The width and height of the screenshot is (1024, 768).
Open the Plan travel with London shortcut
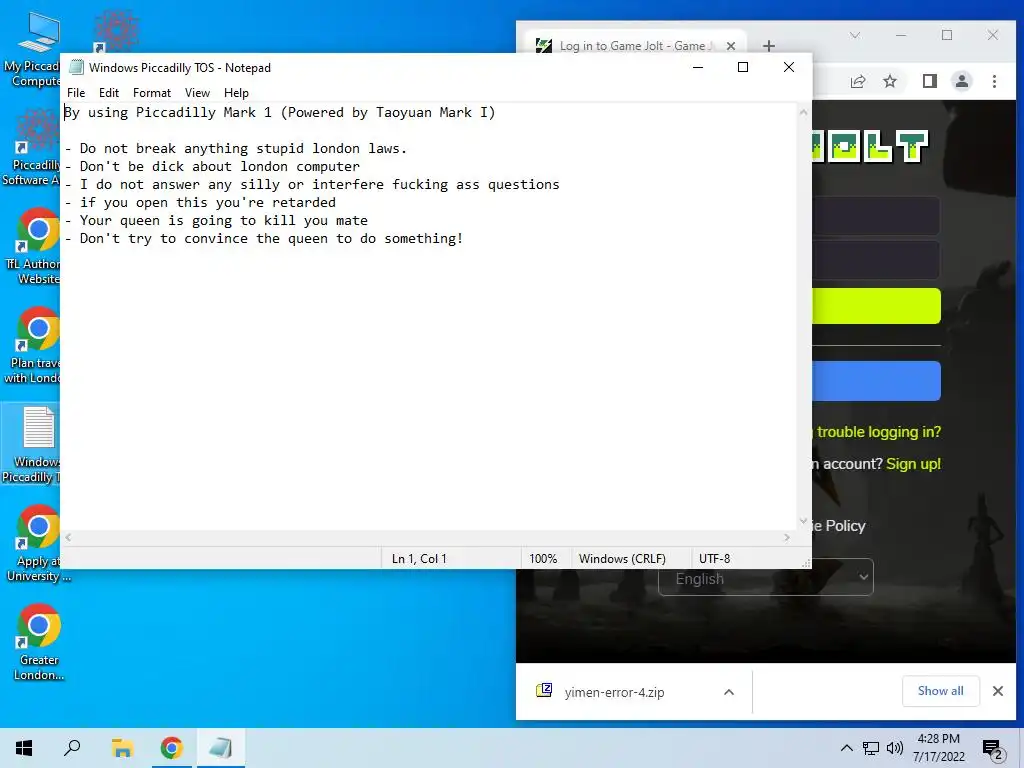click(x=31, y=346)
